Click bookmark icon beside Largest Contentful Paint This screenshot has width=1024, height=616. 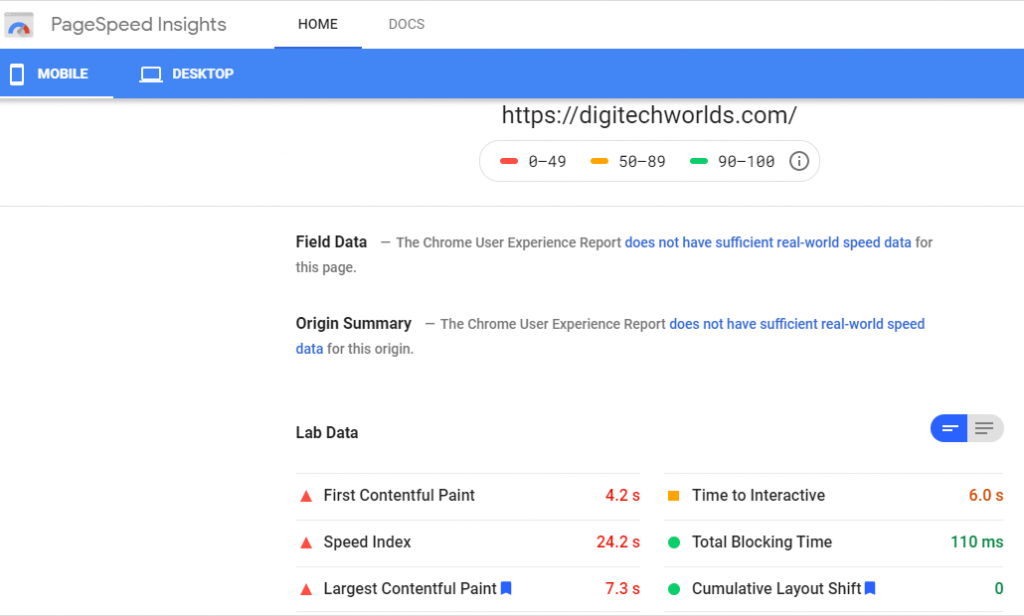coord(506,588)
